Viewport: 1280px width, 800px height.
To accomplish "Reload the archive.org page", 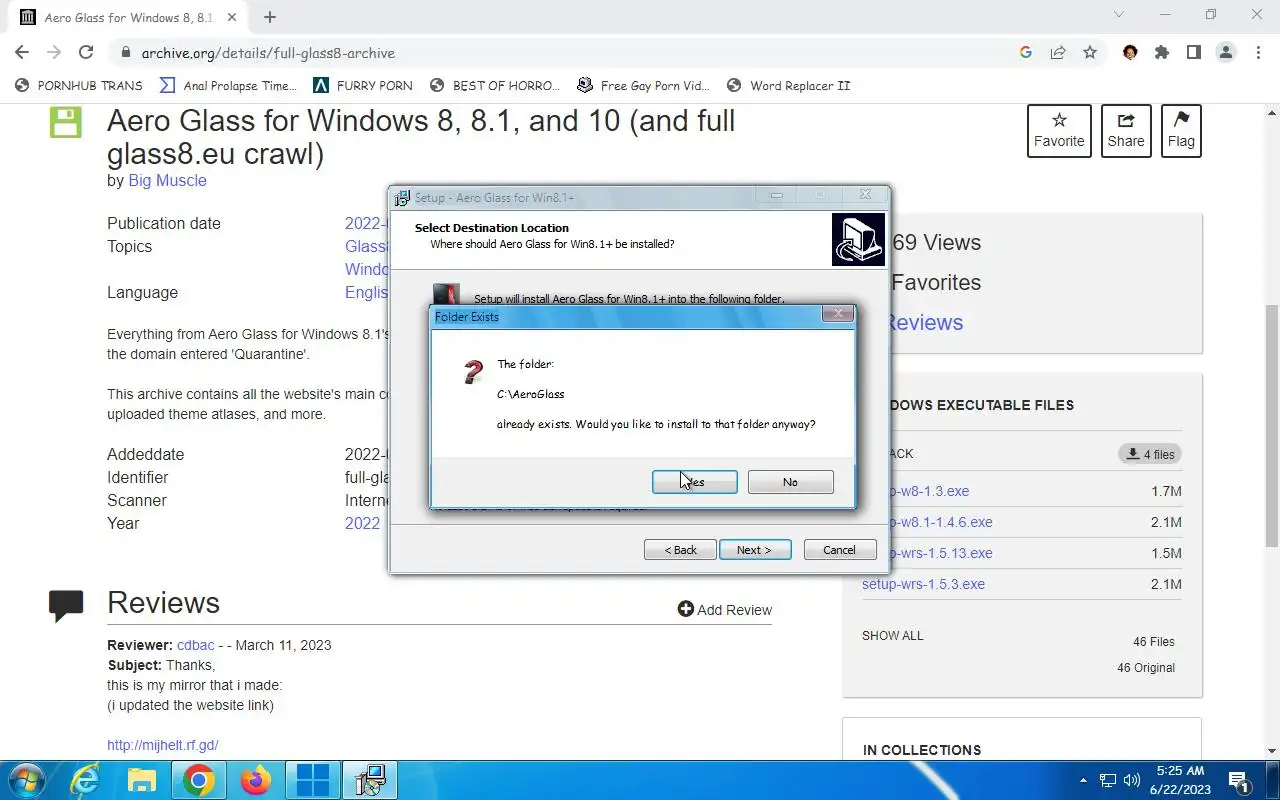I will point(86,53).
